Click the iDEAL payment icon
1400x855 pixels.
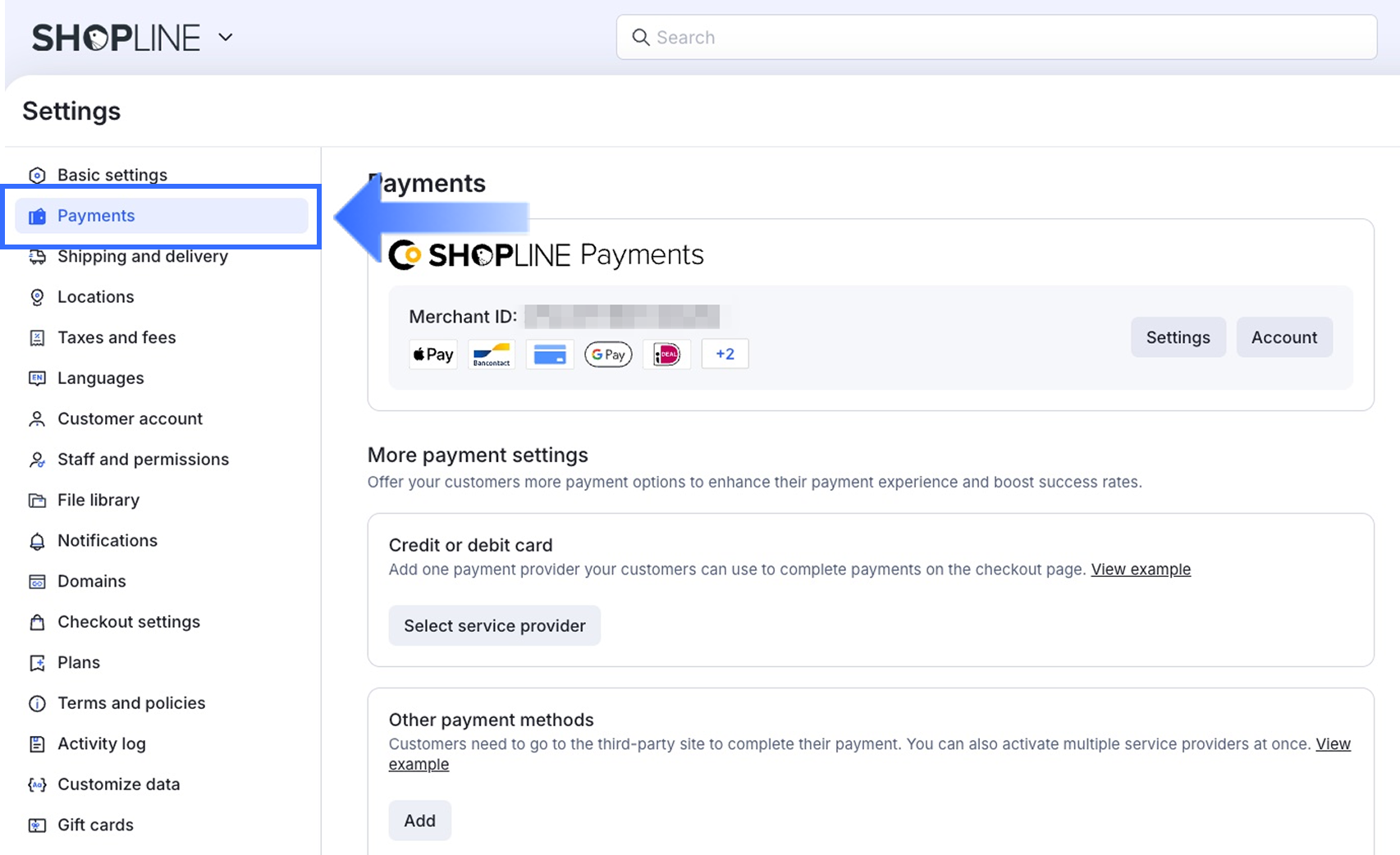pos(666,354)
